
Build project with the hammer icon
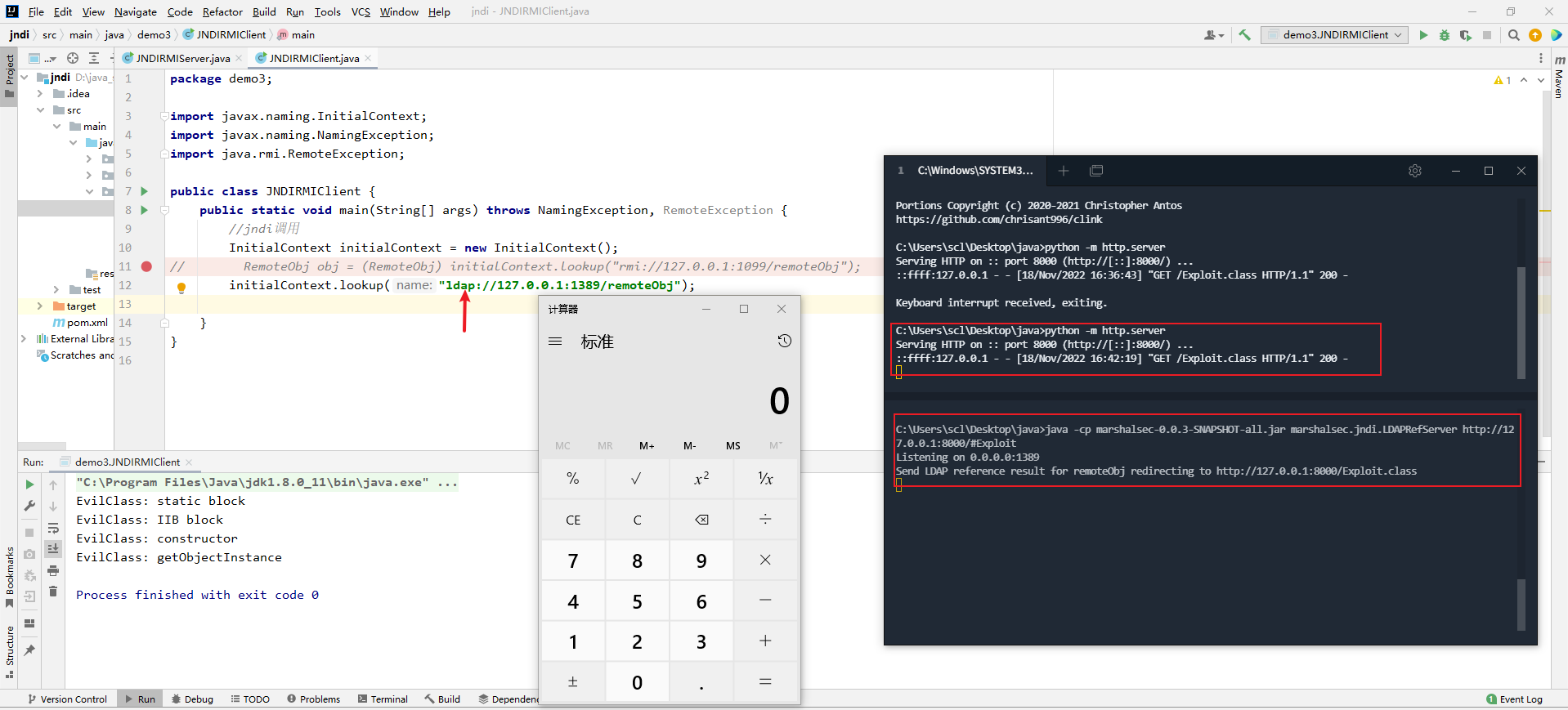coord(1245,35)
